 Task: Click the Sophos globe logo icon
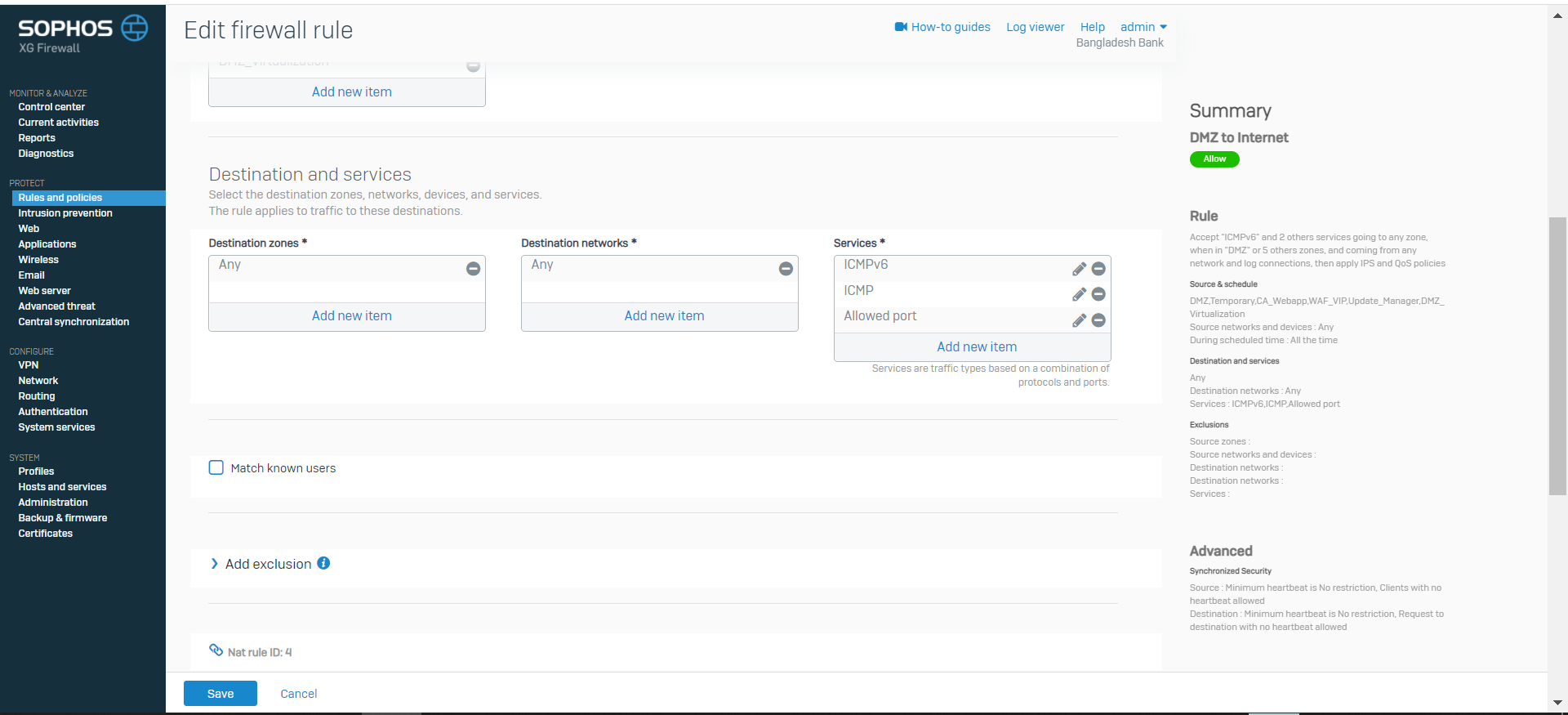[135, 28]
